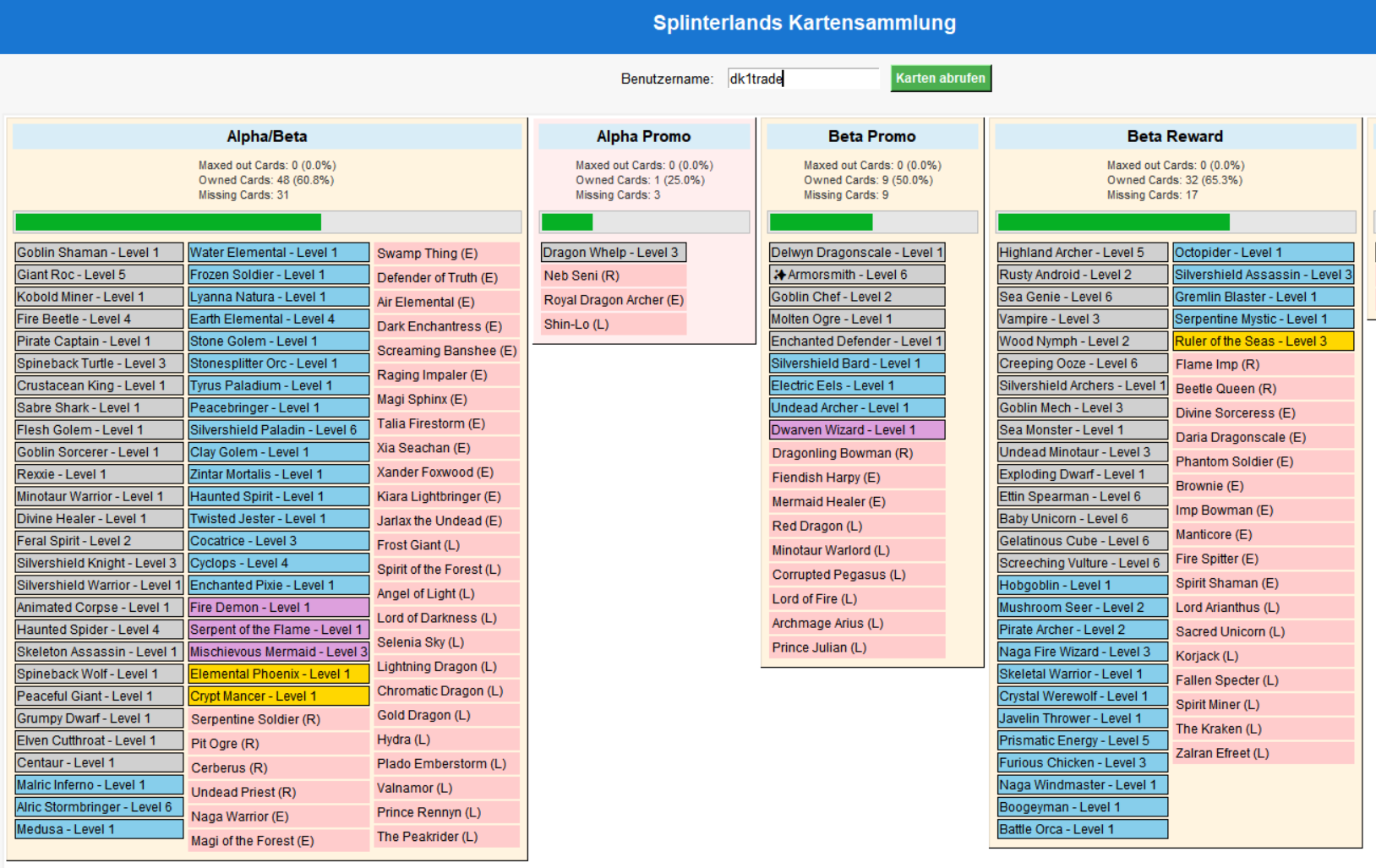
Task: Select missing card Frost Giant (L)
Action: click(x=446, y=545)
